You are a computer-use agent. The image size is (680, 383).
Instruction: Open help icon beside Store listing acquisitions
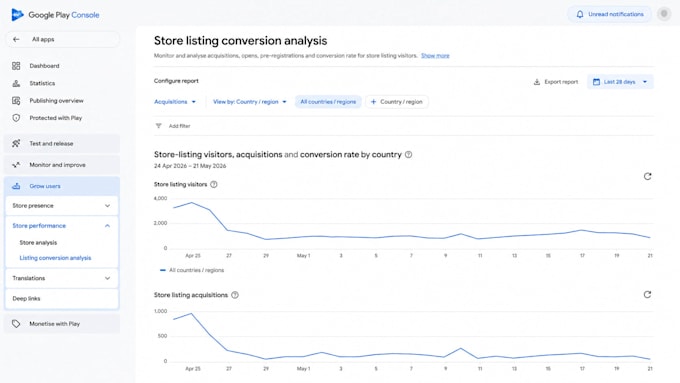click(x=235, y=295)
